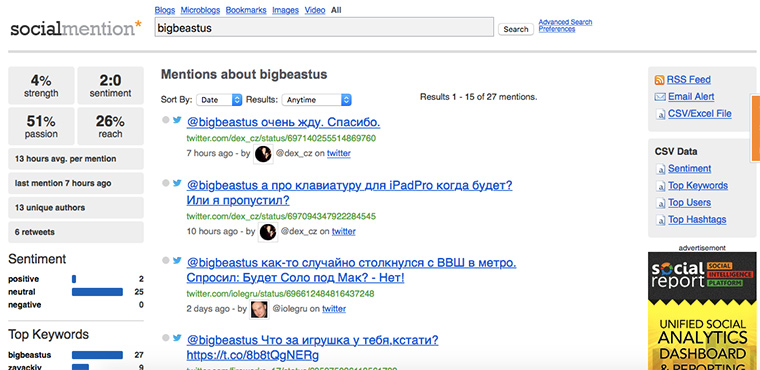Open mention 'Что за игрушка у тебя'
This screenshot has height=370, width=760.
[x=312, y=348]
